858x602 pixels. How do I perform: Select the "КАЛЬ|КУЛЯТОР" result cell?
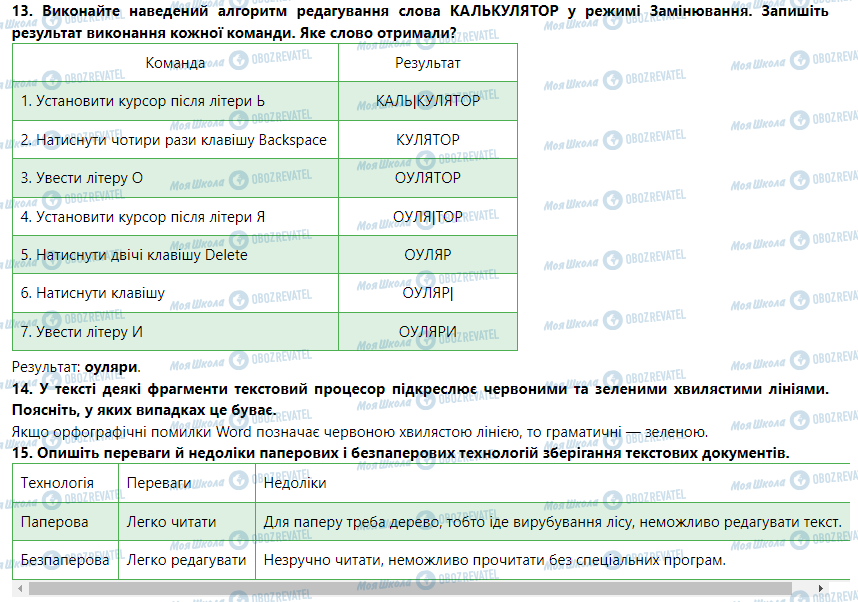point(427,101)
